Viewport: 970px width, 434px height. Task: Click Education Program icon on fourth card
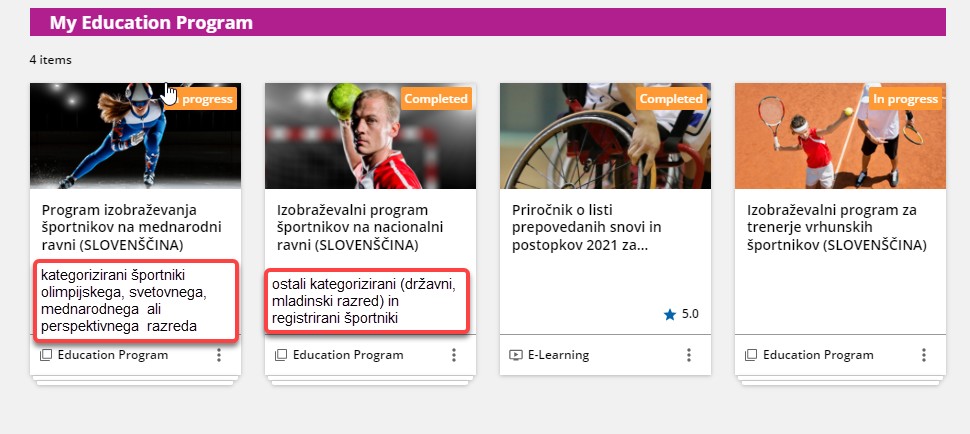coord(751,355)
